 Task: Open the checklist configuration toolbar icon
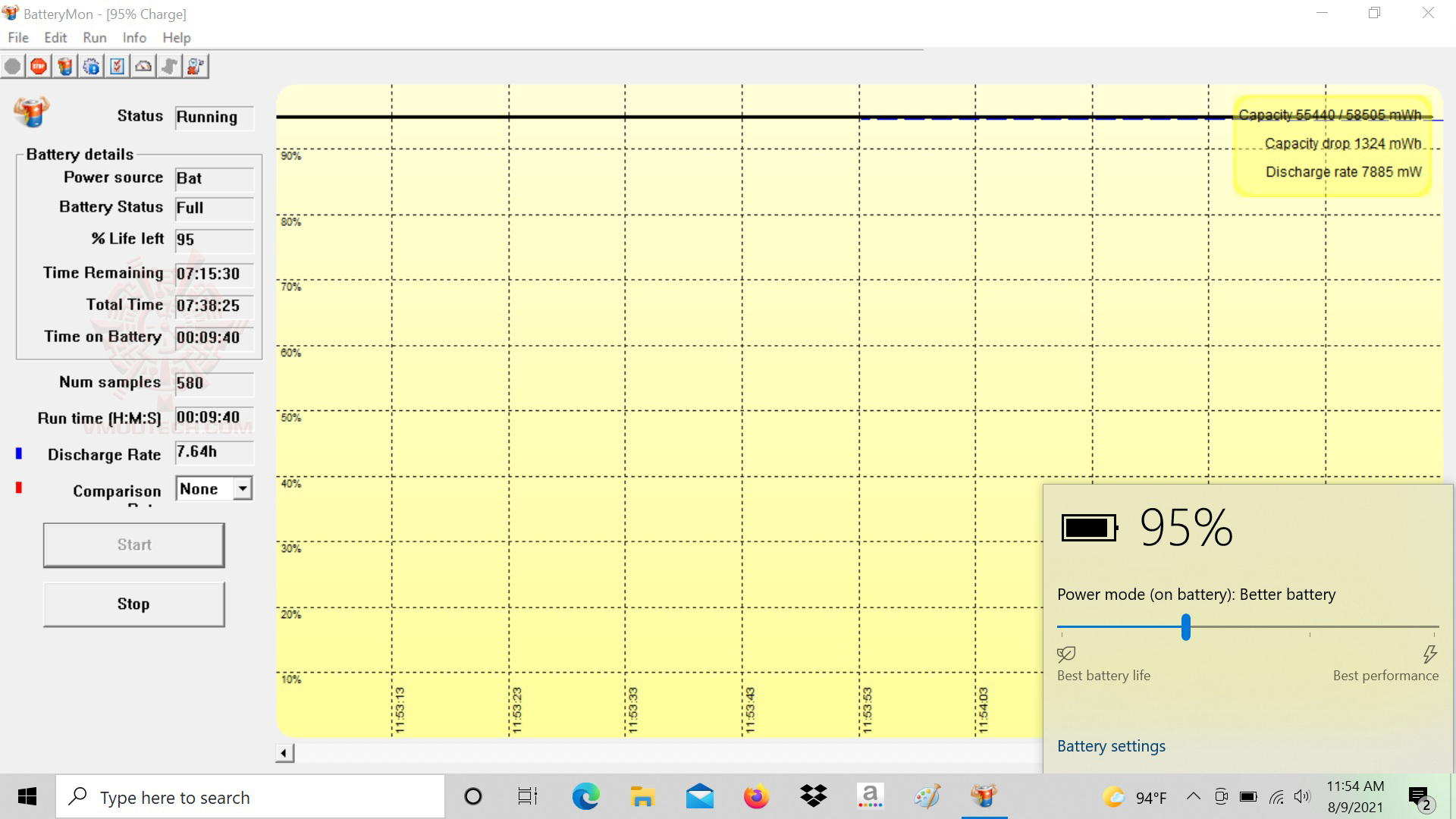[117, 67]
